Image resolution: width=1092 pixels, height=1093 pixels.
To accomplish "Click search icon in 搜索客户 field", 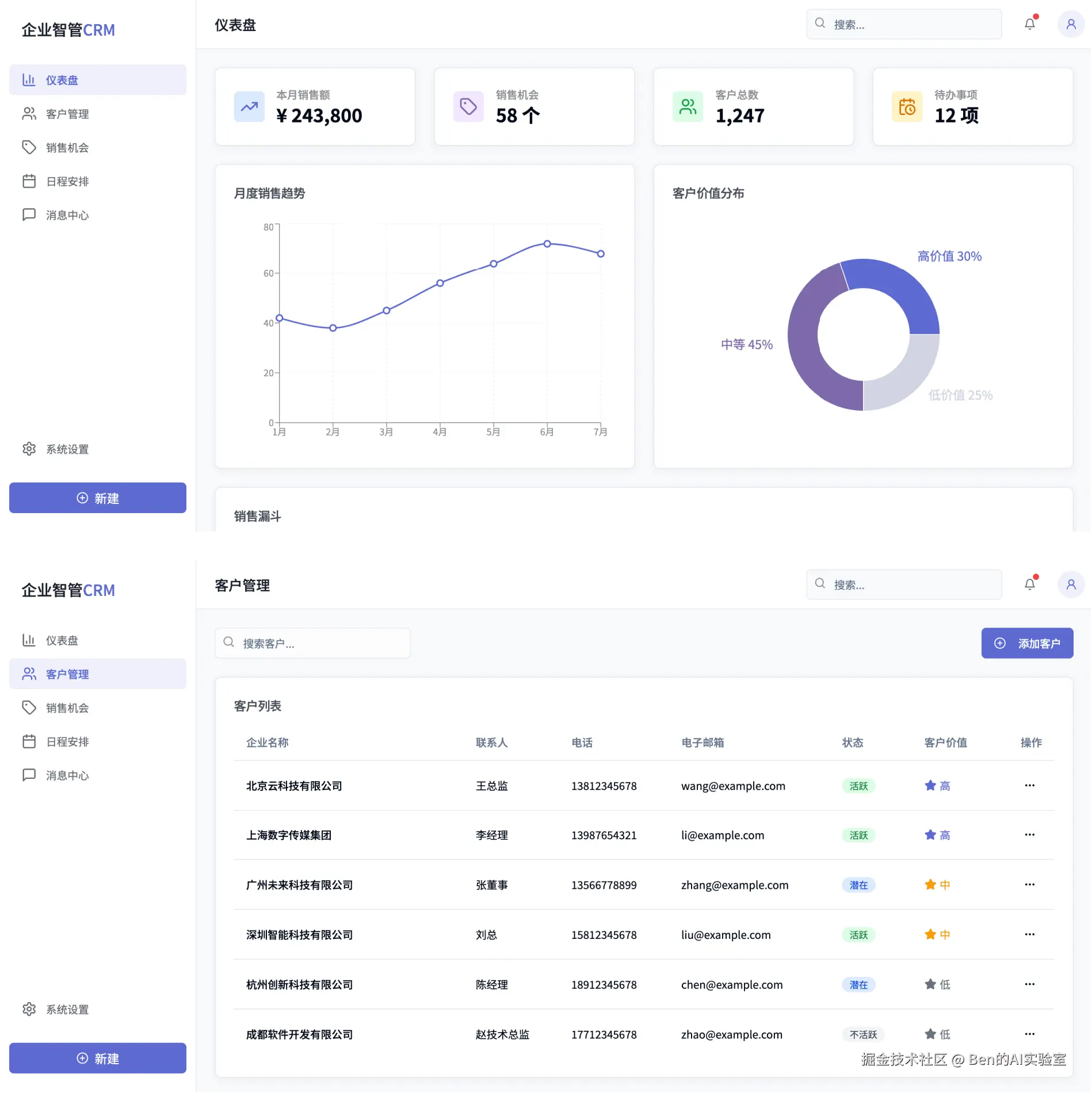I will (x=228, y=642).
